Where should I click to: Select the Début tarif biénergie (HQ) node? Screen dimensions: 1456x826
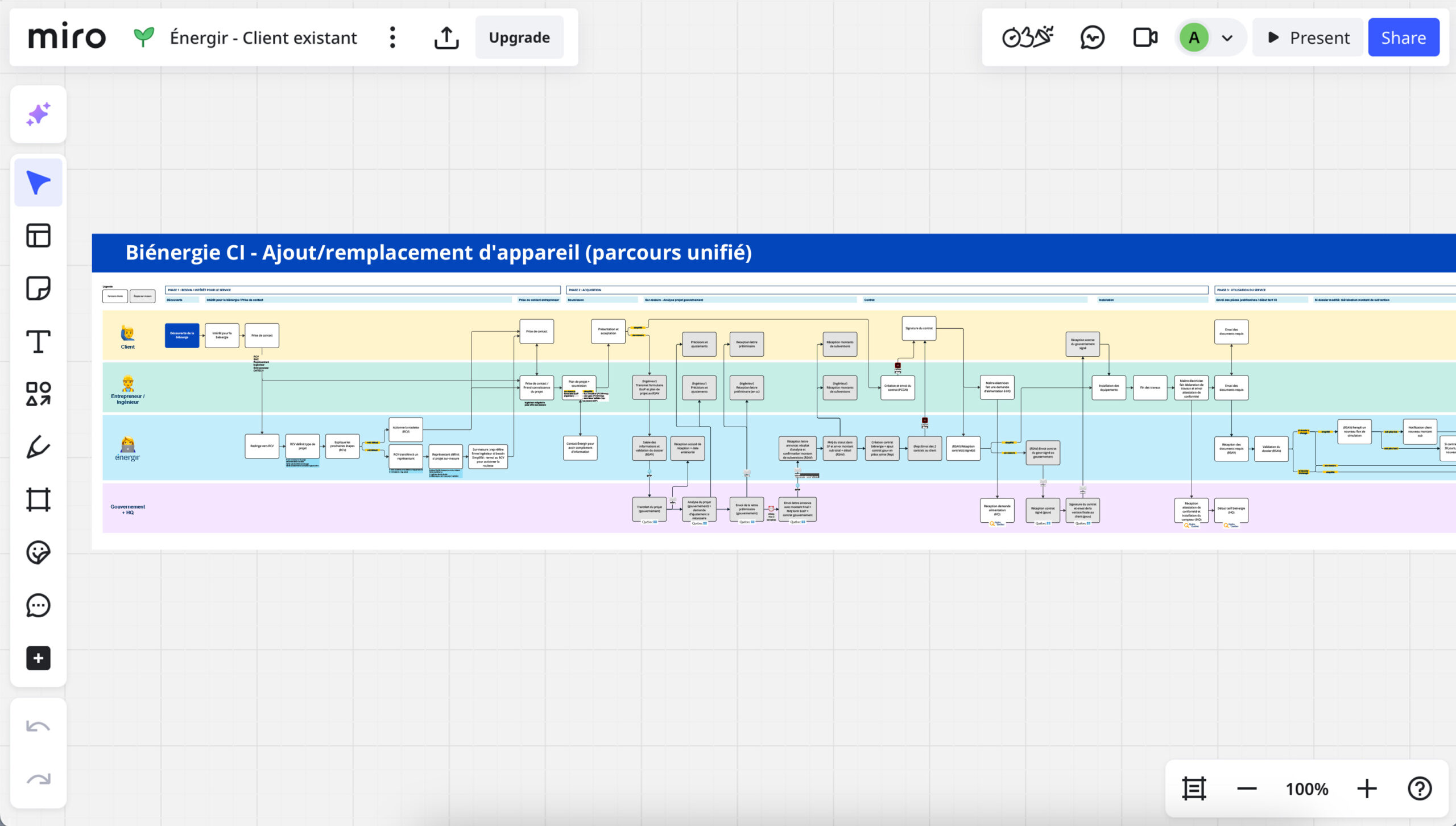click(1231, 510)
